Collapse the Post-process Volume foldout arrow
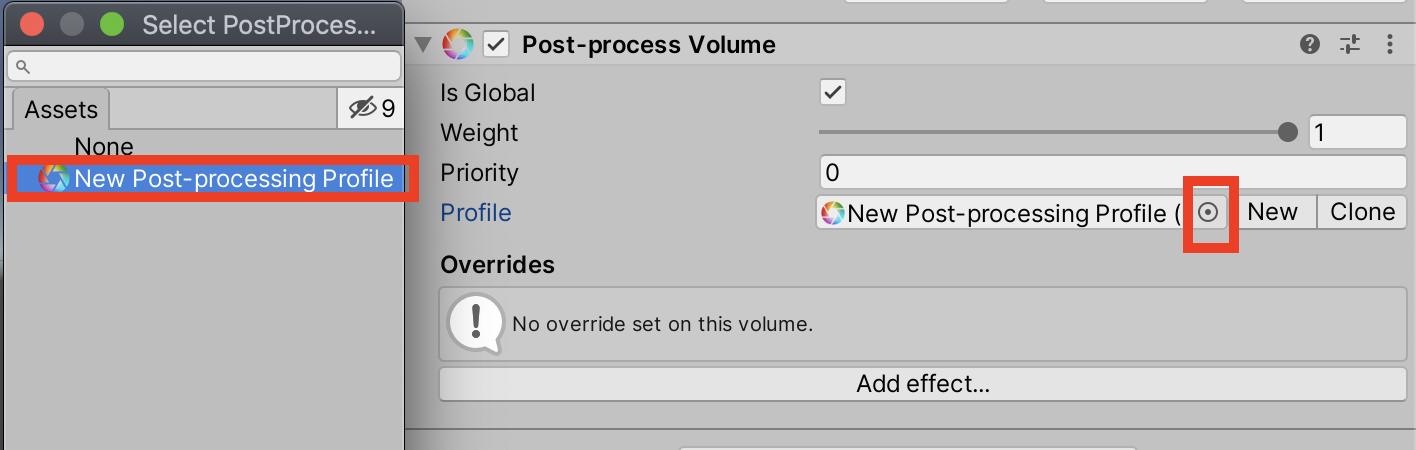The image size is (1416, 450). point(424,45)
